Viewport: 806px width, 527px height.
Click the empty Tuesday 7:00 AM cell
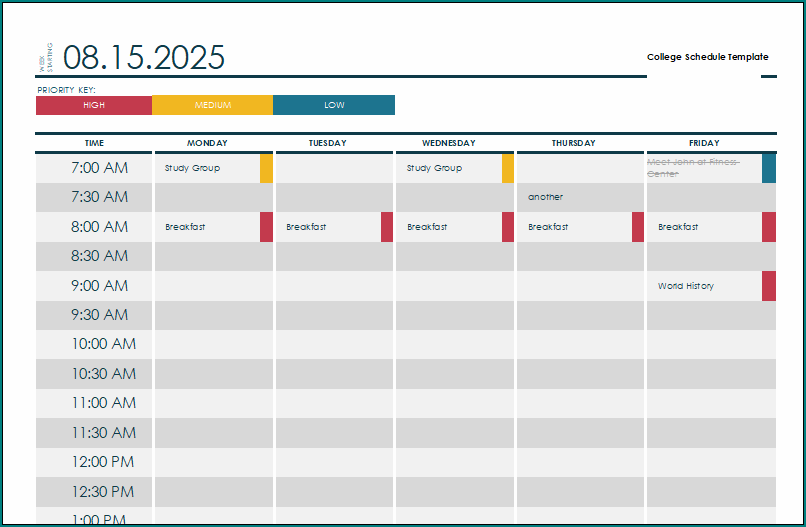pyautogui.click(x=334, y=168)
